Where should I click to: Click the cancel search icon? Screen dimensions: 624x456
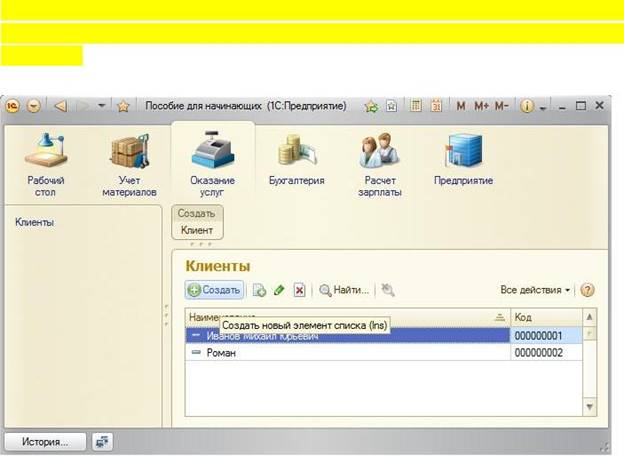point(388,290)
